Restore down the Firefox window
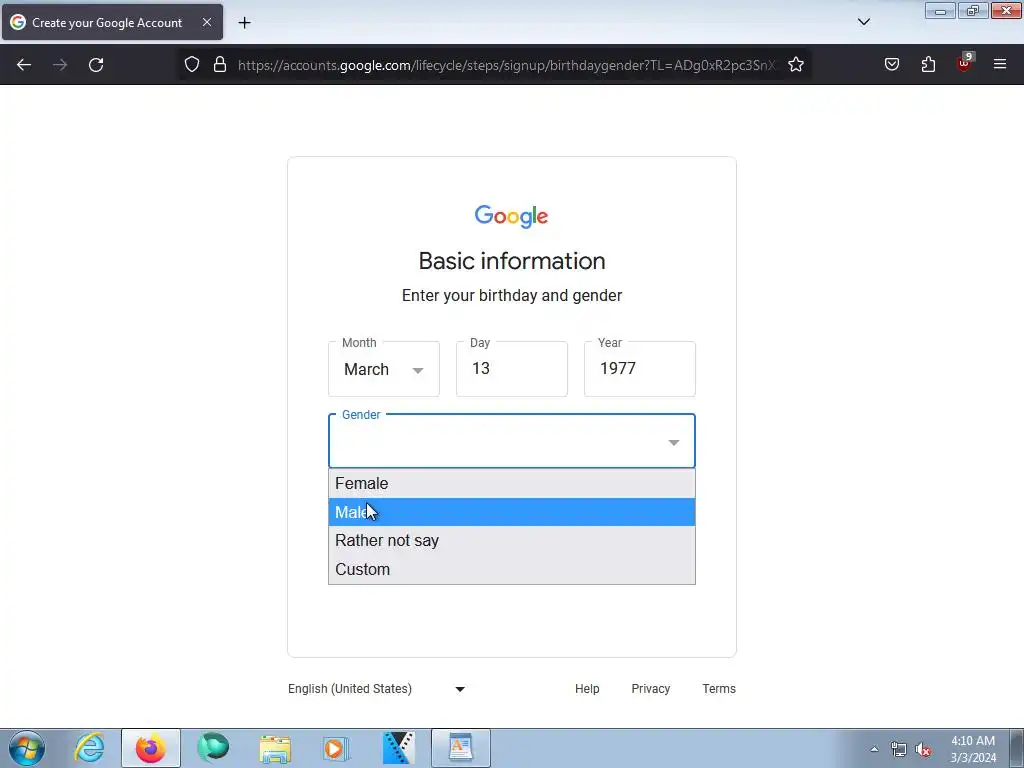 tap(973, 10)
